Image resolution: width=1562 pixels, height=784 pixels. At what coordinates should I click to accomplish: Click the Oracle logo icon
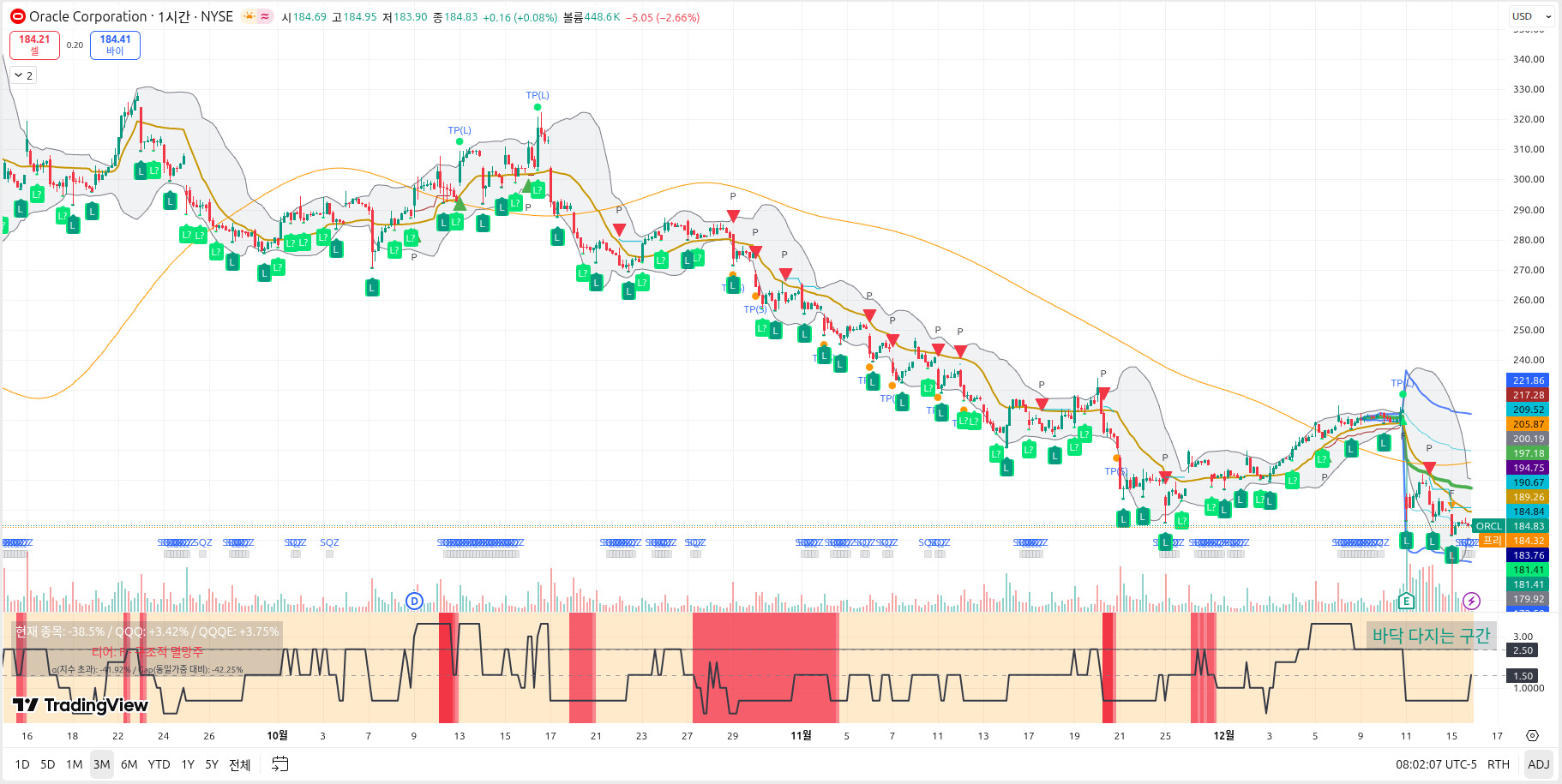(x=18, y=16)
